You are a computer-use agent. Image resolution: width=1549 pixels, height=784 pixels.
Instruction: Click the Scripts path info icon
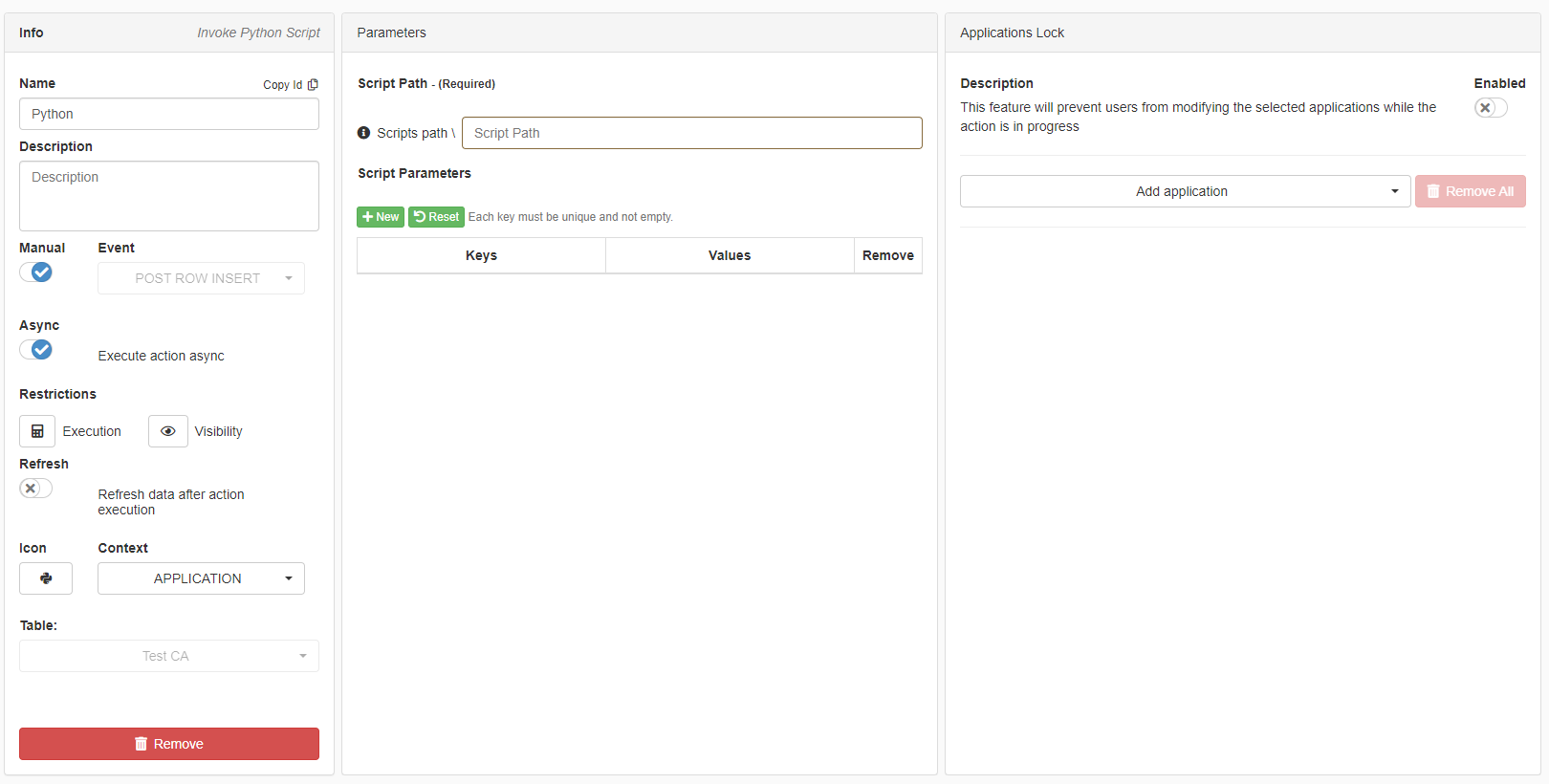[x=363, y=133]
